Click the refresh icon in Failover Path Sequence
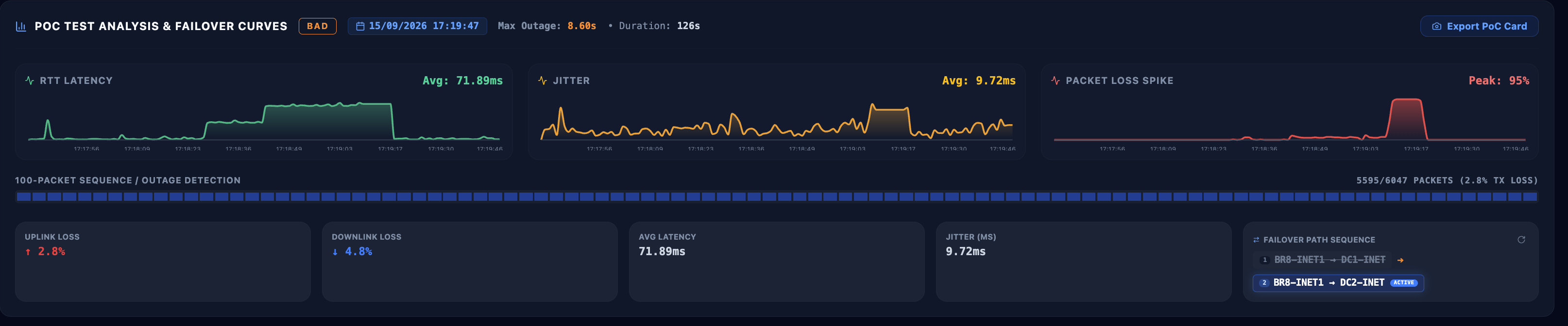 pyautogui.click(x=1520, y=240)
